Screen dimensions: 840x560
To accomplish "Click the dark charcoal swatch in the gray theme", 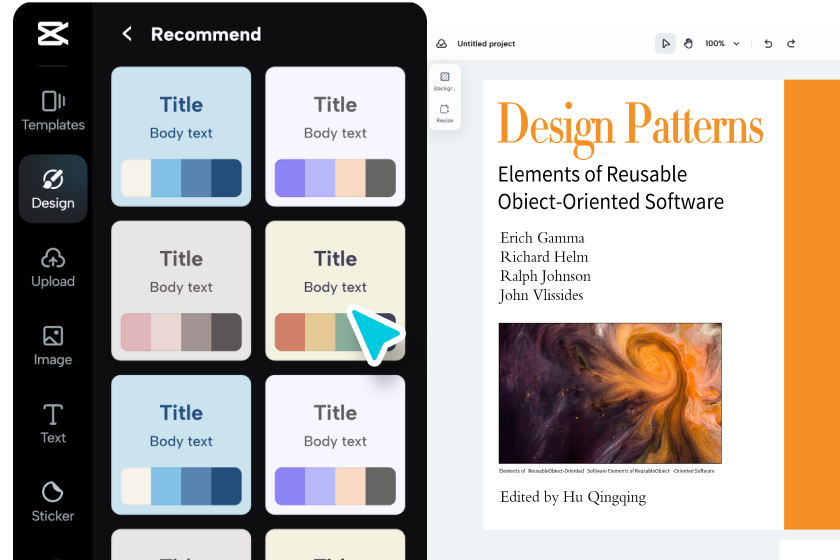I will (x=226, y=332).
